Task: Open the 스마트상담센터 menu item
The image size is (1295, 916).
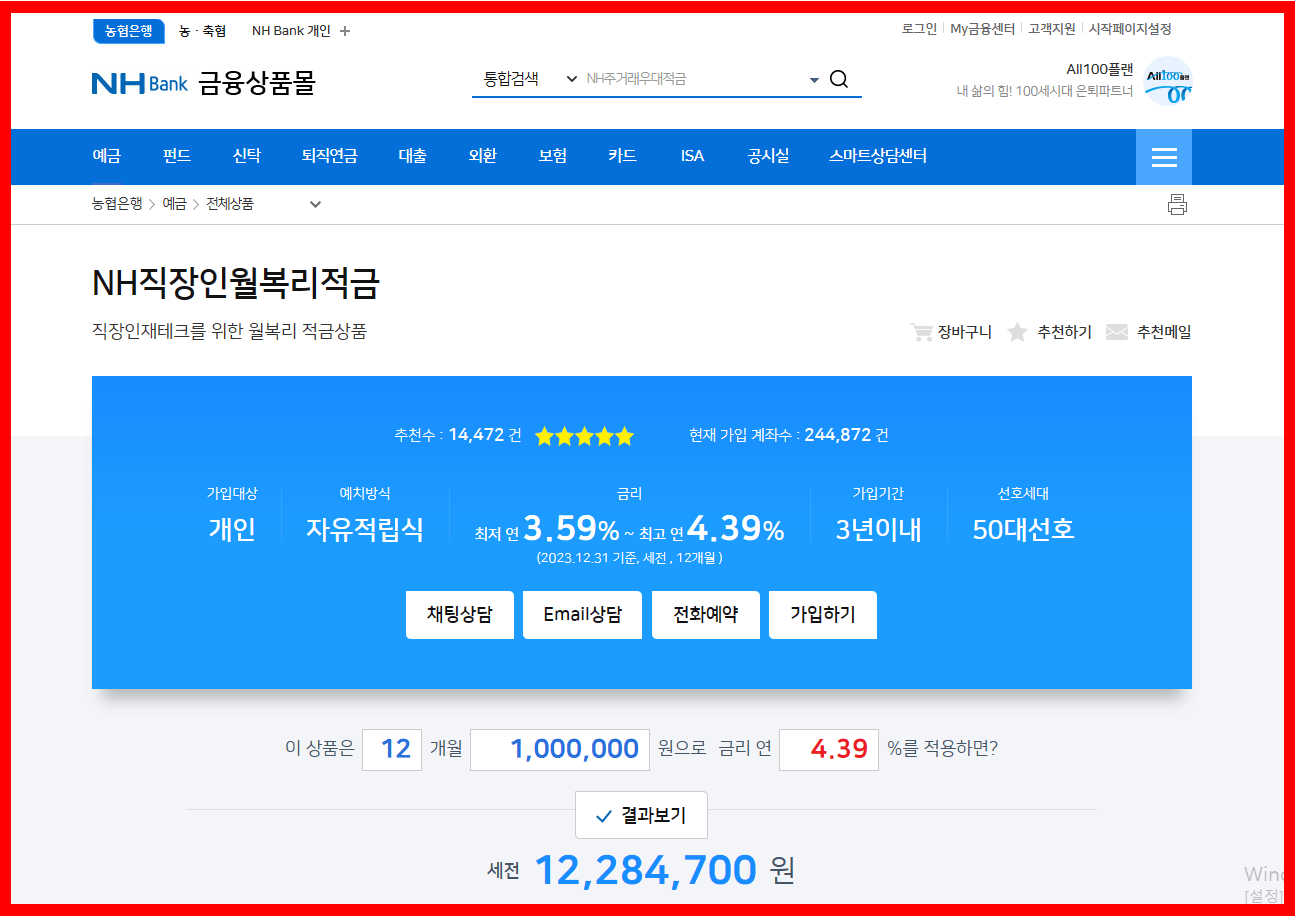Action: tap(877, 156)
